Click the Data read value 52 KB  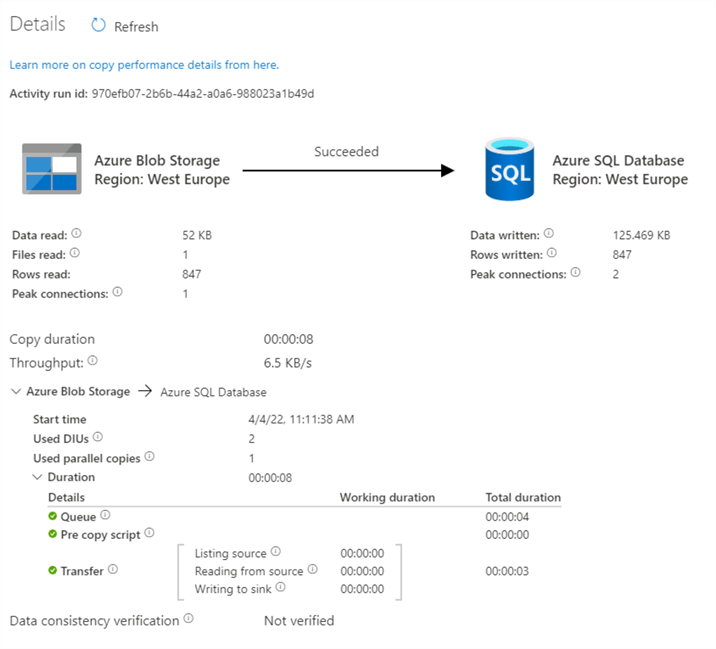tap(197, 235)
